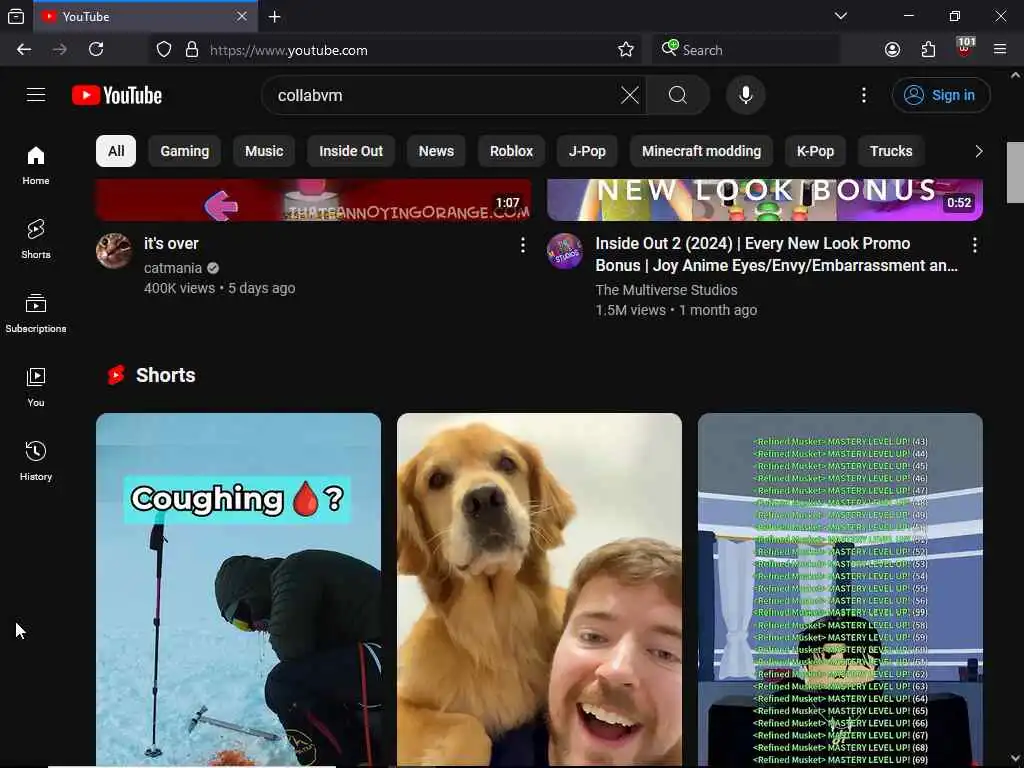Show site security lock info
Viewport: 1024px width, 768px height.
[191, 50]
